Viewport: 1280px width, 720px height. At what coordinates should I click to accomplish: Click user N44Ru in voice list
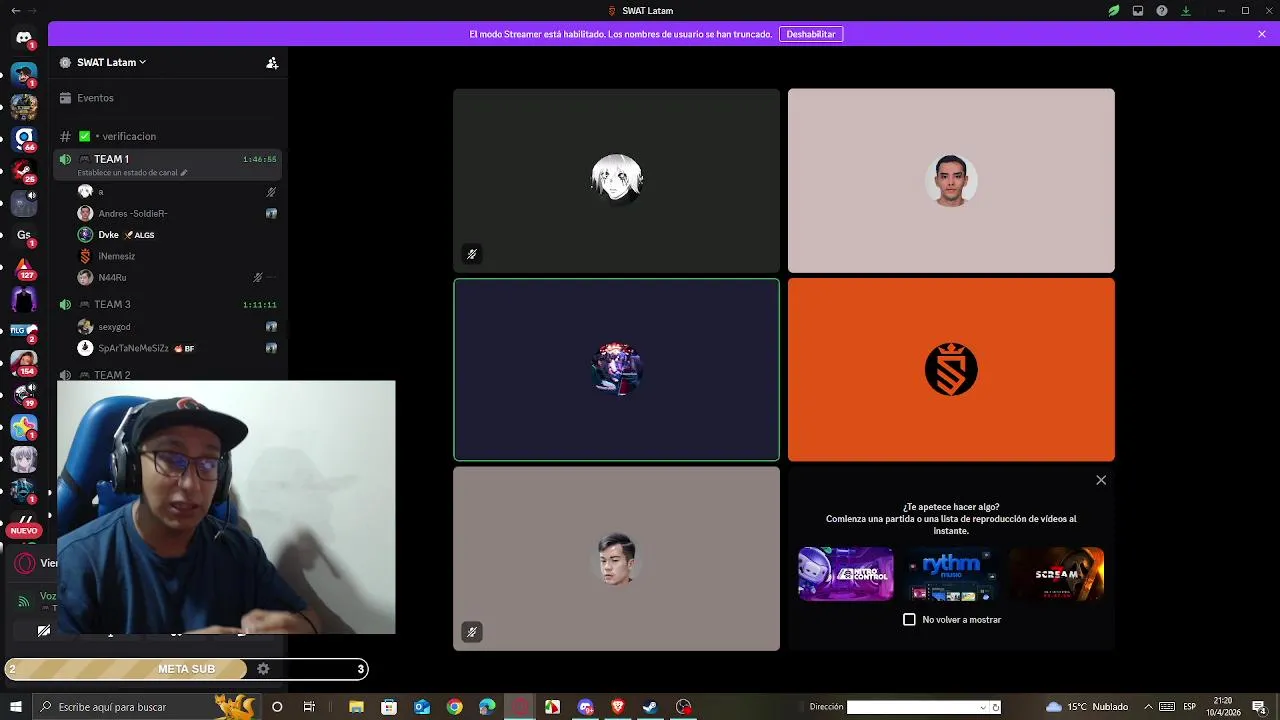112,278
